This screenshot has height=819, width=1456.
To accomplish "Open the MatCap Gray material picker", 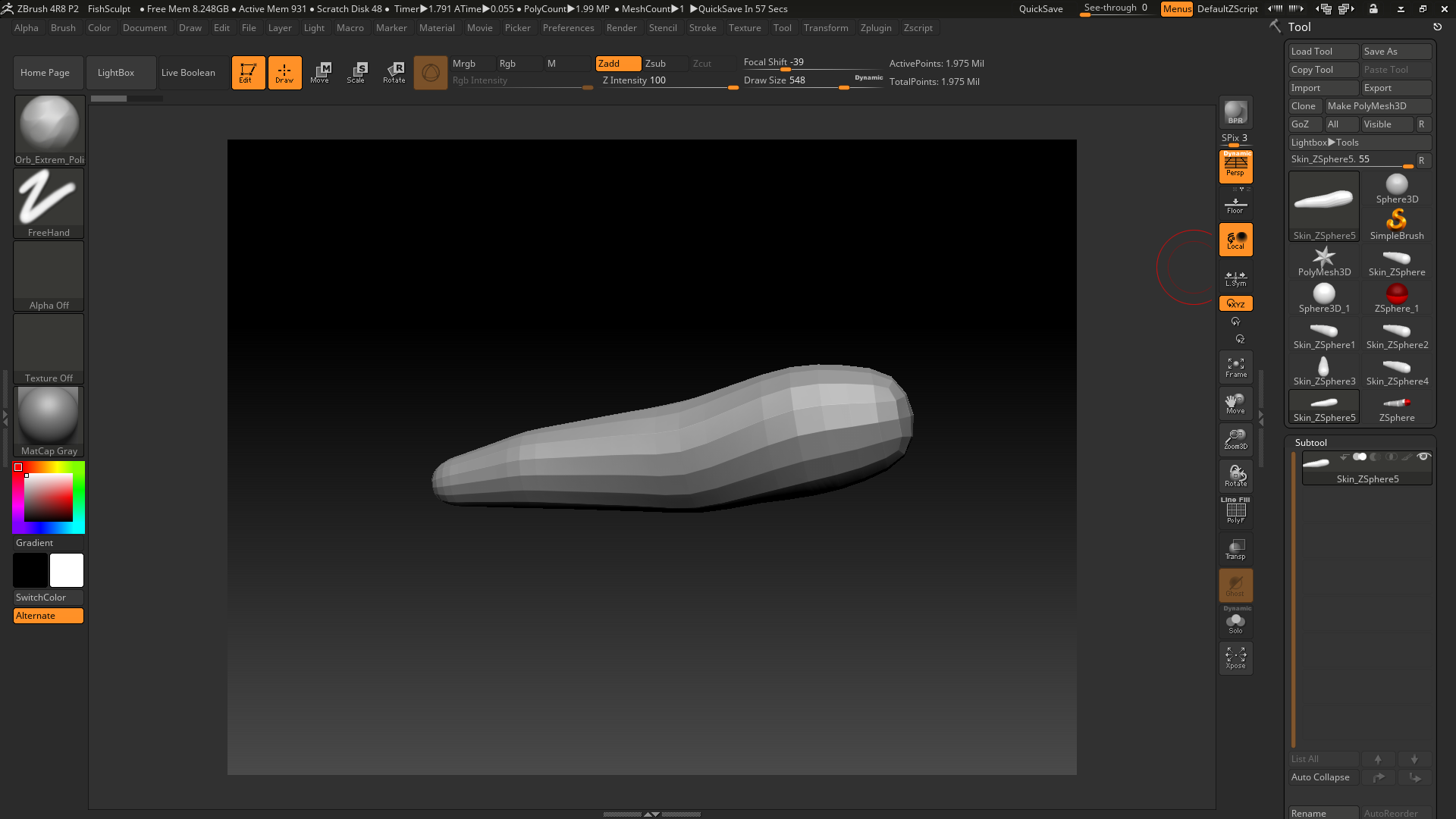I will coord(49,421).
